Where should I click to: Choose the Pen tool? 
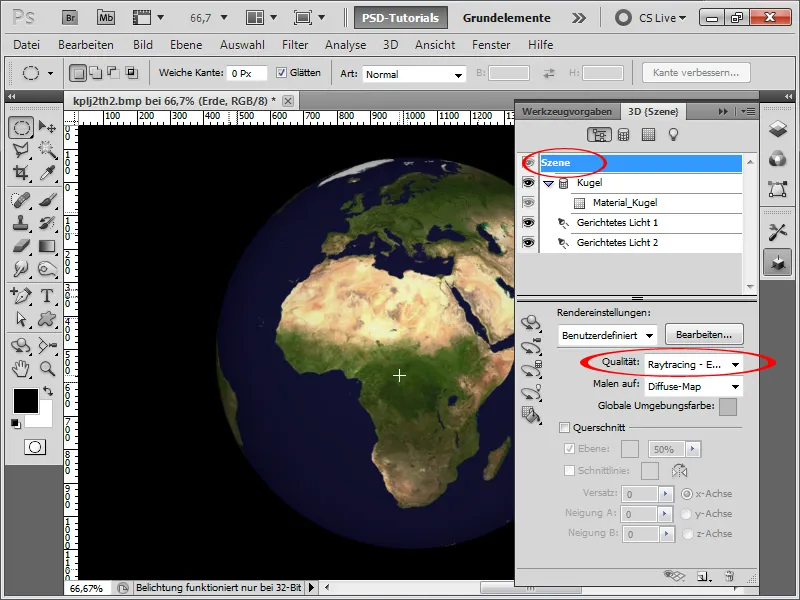click(x=21, y=295)
